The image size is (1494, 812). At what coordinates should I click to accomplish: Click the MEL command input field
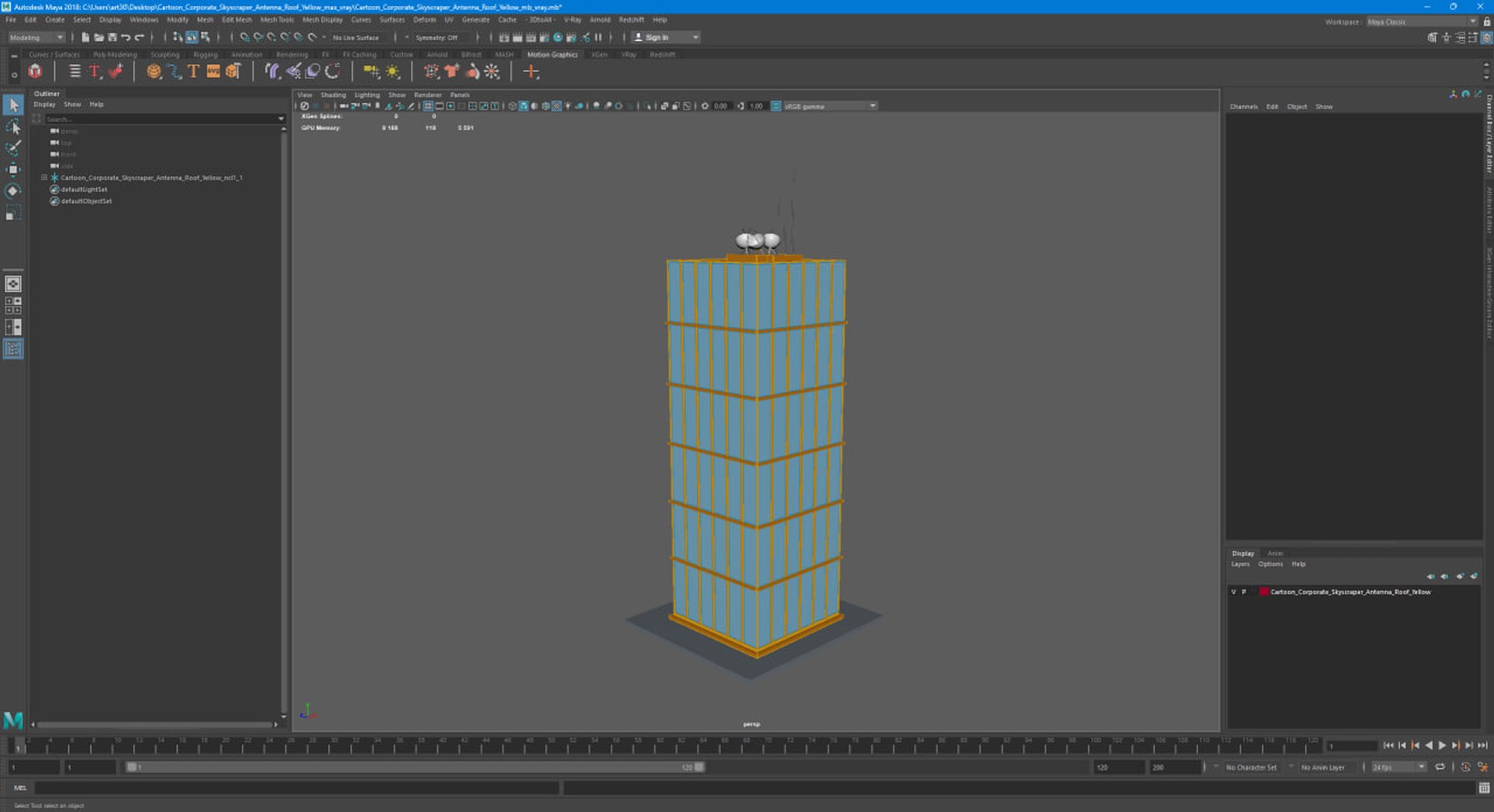297,788
